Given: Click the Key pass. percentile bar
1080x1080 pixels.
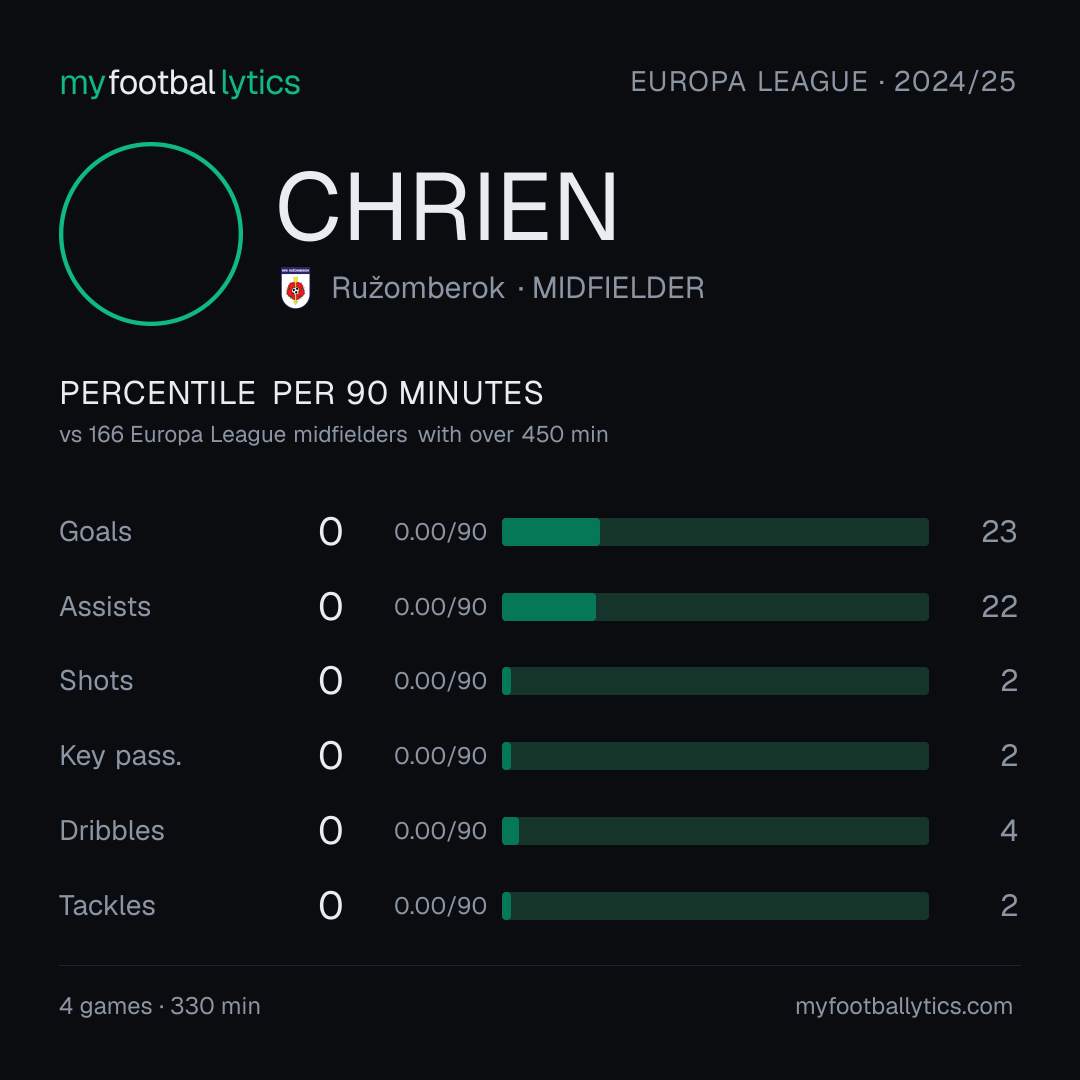Looking at the screenshot, I should tap(715, 756).
